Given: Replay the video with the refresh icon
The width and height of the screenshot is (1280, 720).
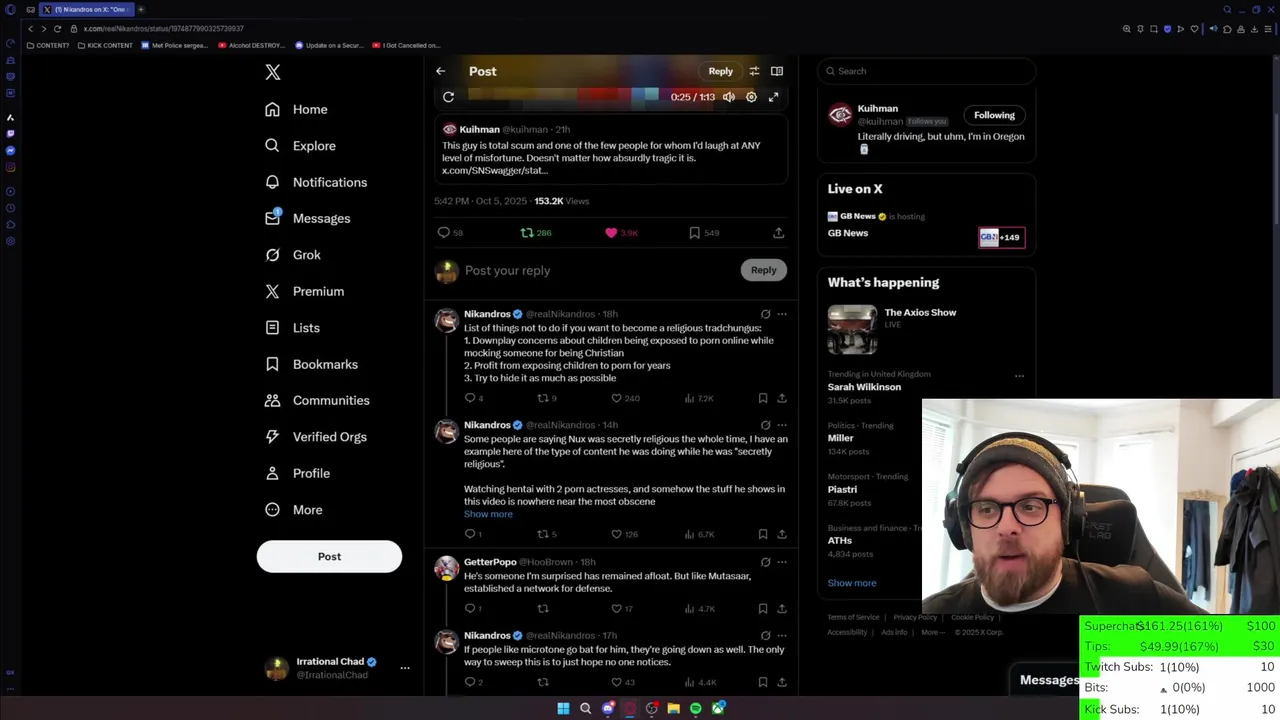Looking at the screenshot, I should coord(448,97).
